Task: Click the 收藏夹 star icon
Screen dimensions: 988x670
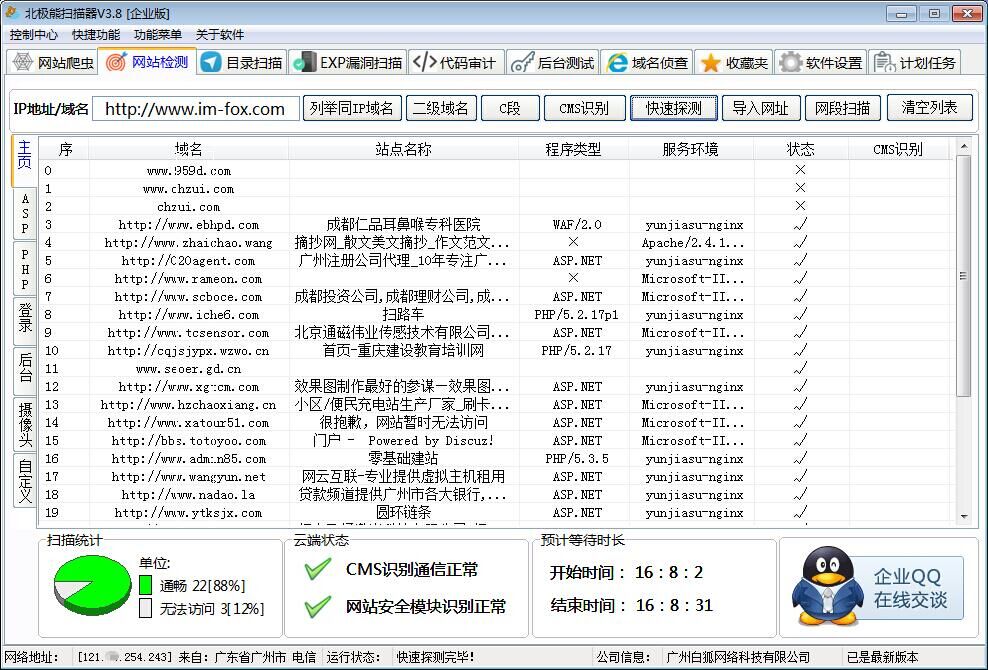Action: pyautogui.click(x=710, y=62)
